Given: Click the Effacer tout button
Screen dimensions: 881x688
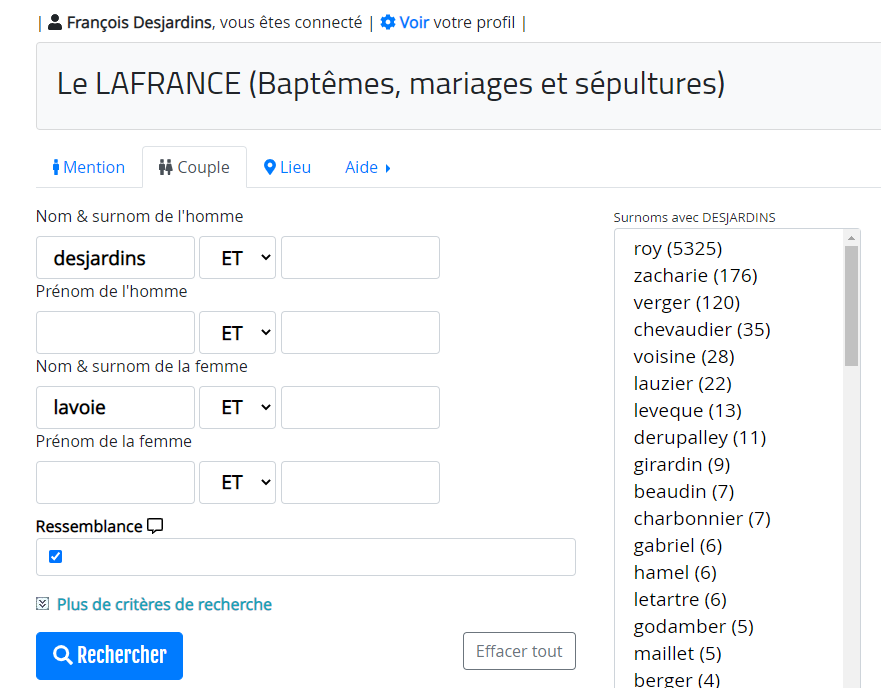Looking at the screenshot, I should [x=519, y=651].
